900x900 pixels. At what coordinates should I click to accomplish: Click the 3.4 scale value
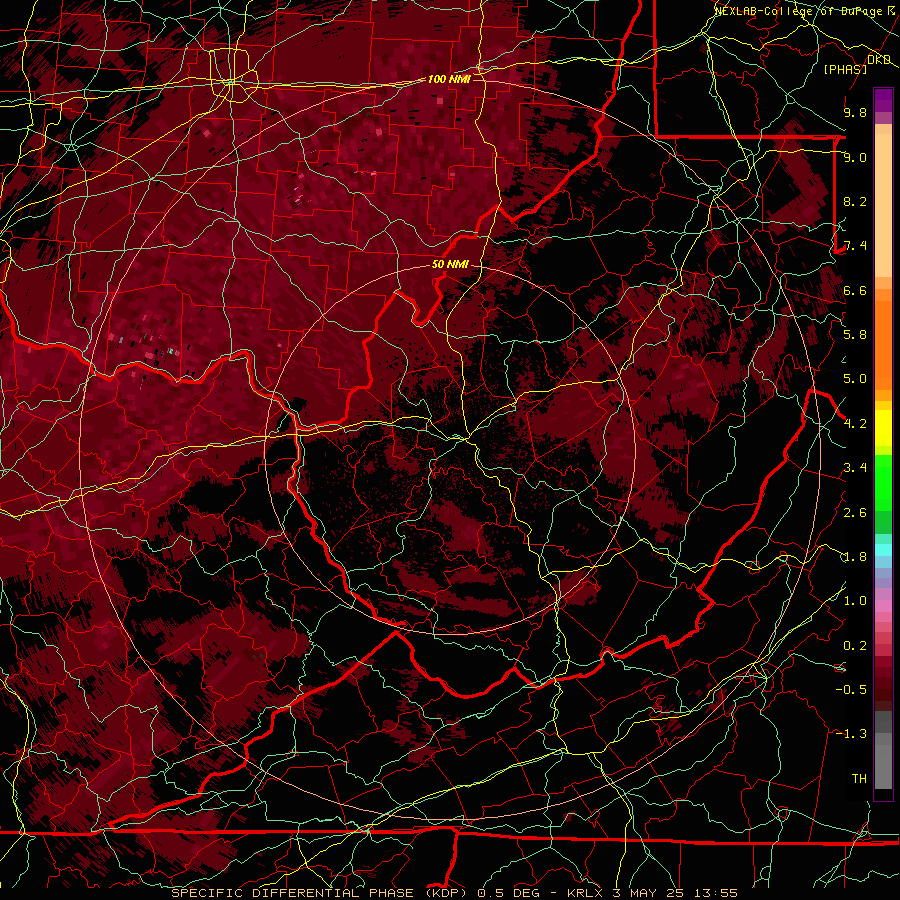click(855, 468)
